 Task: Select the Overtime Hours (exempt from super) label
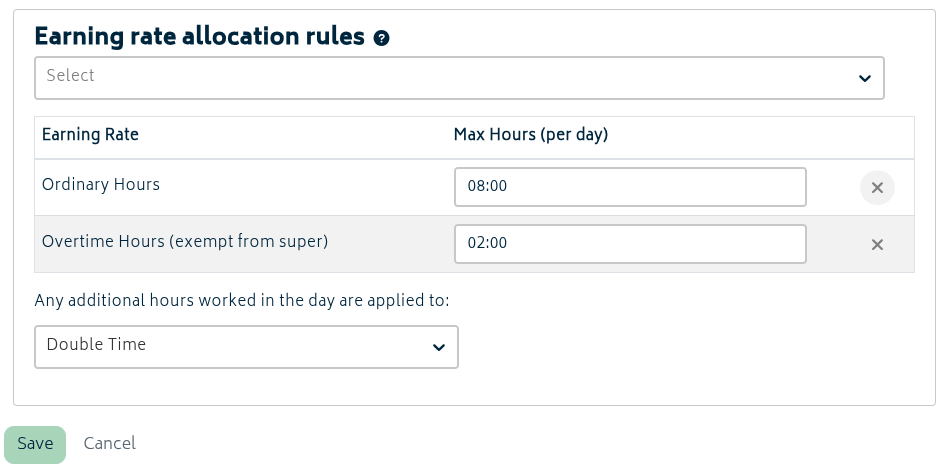(x=185, y=242)
